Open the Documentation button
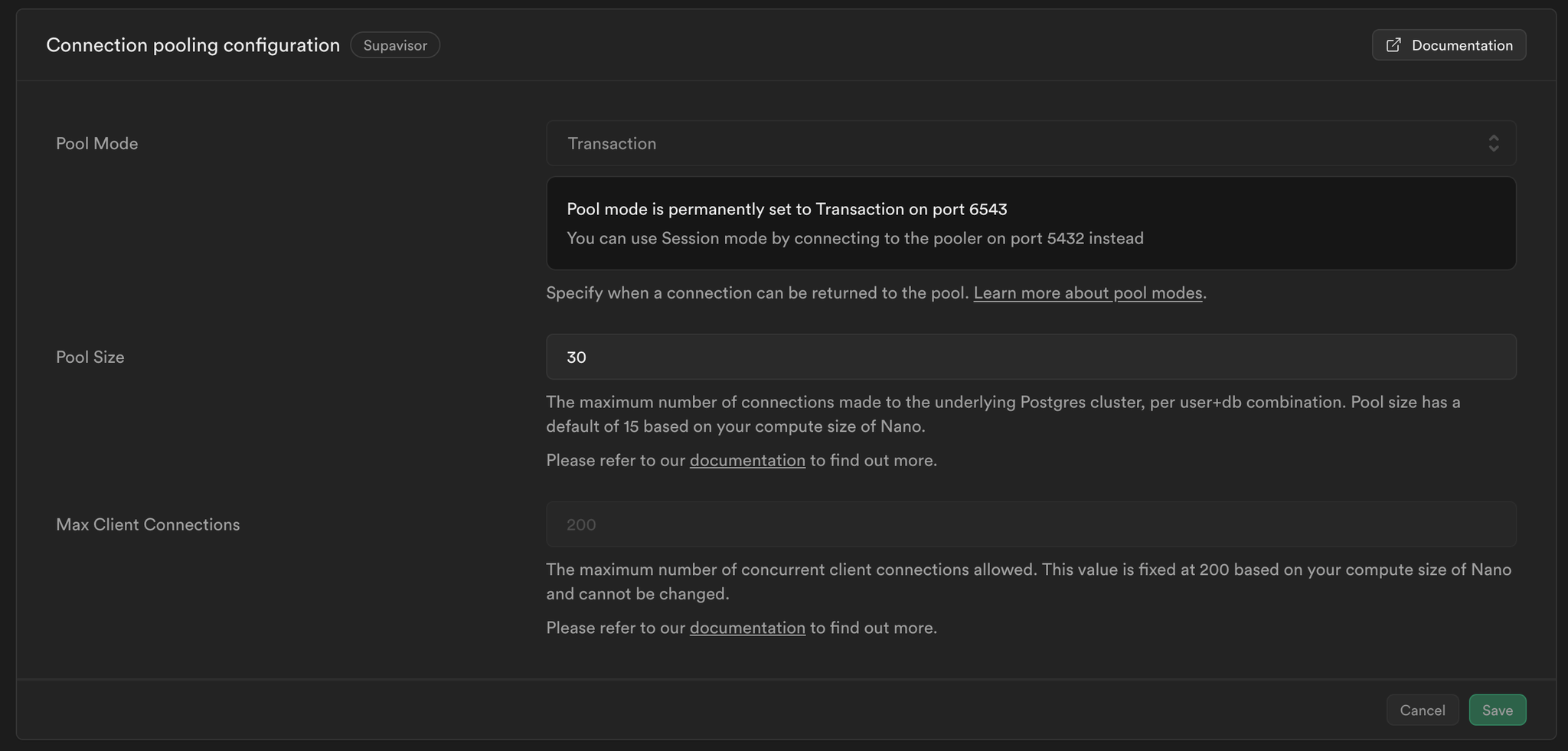Image resolution: width=1568 pixels, height=751 pixels. (x=1449, y=45)
